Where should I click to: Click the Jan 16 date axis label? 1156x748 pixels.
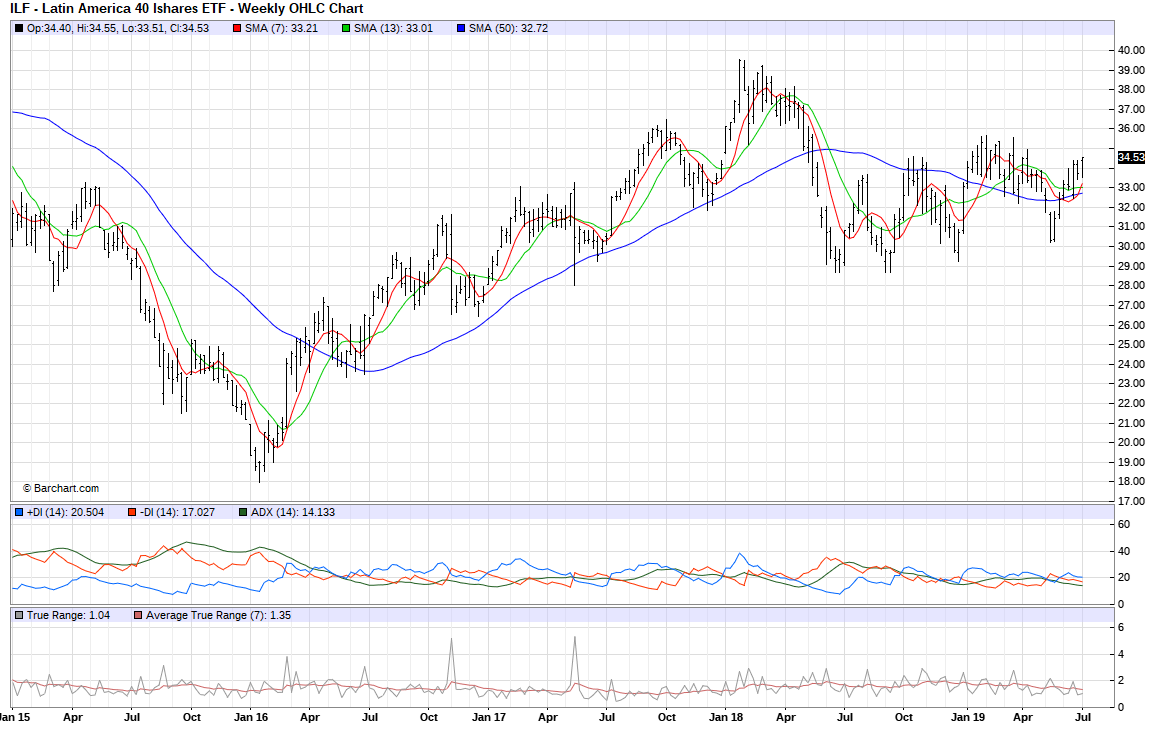(251, 717)
